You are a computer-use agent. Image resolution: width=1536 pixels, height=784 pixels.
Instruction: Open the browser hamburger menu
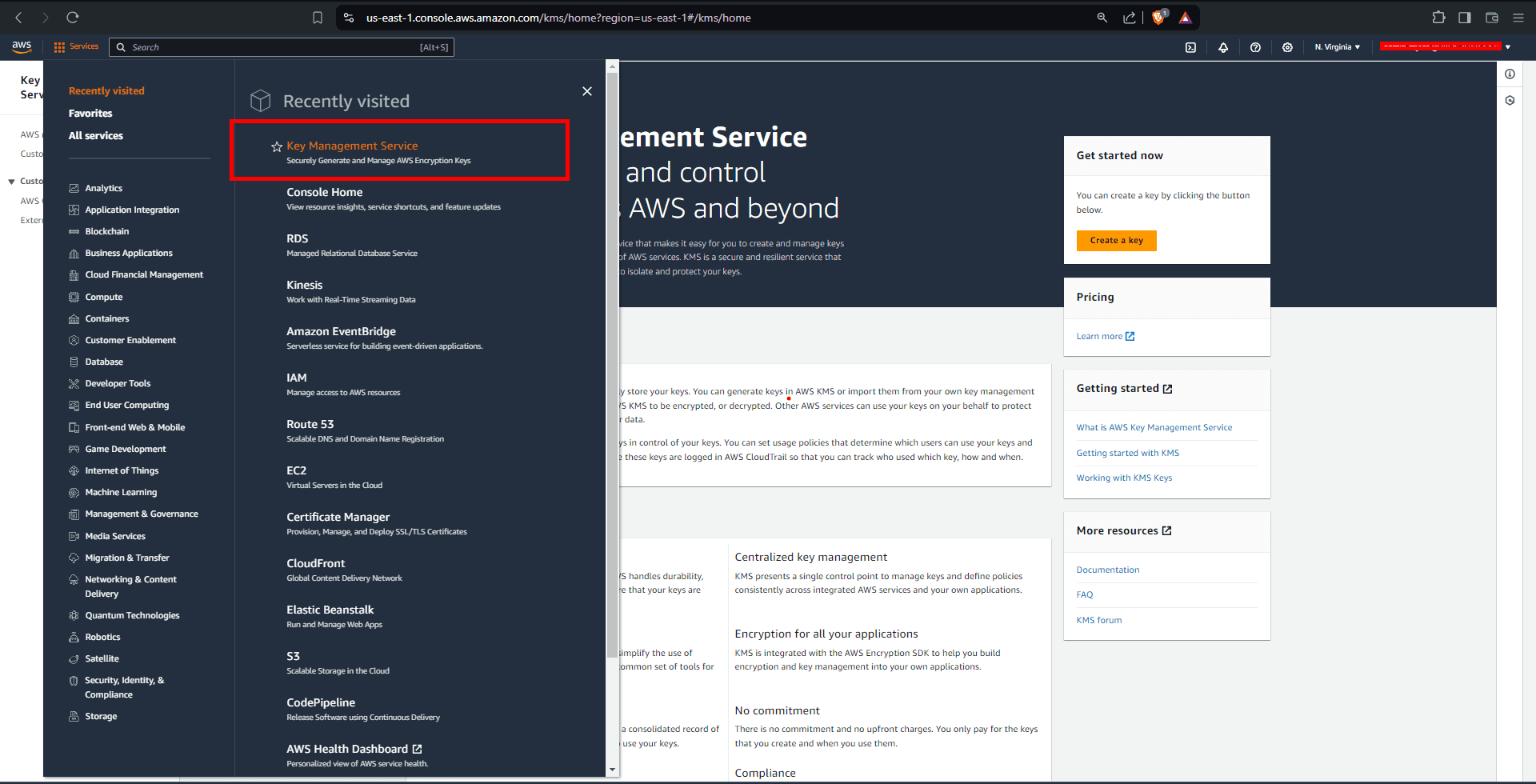coord(1518,18)
